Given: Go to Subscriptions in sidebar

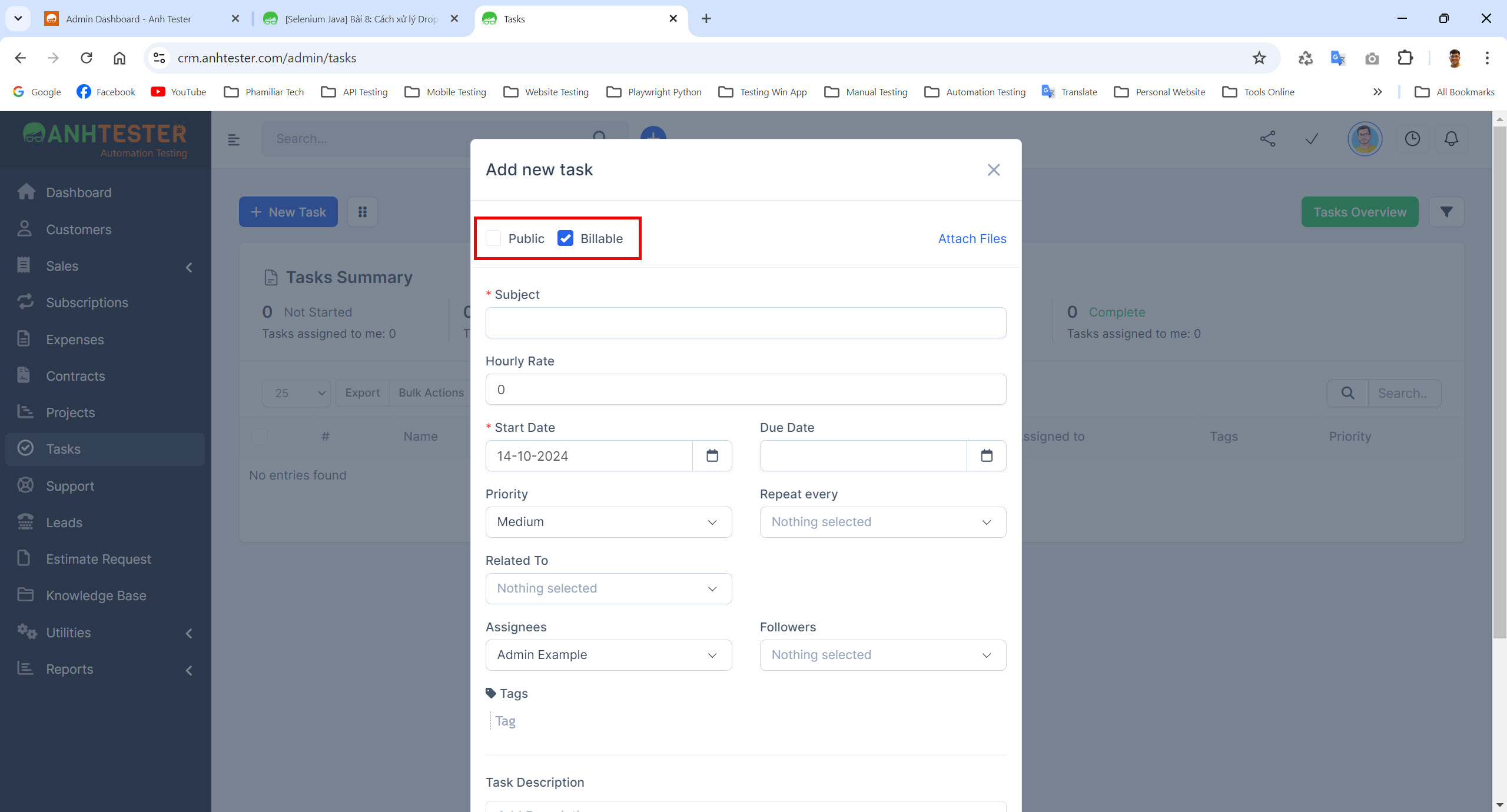Looking at the screenshot, I should (x=105, y=302).
